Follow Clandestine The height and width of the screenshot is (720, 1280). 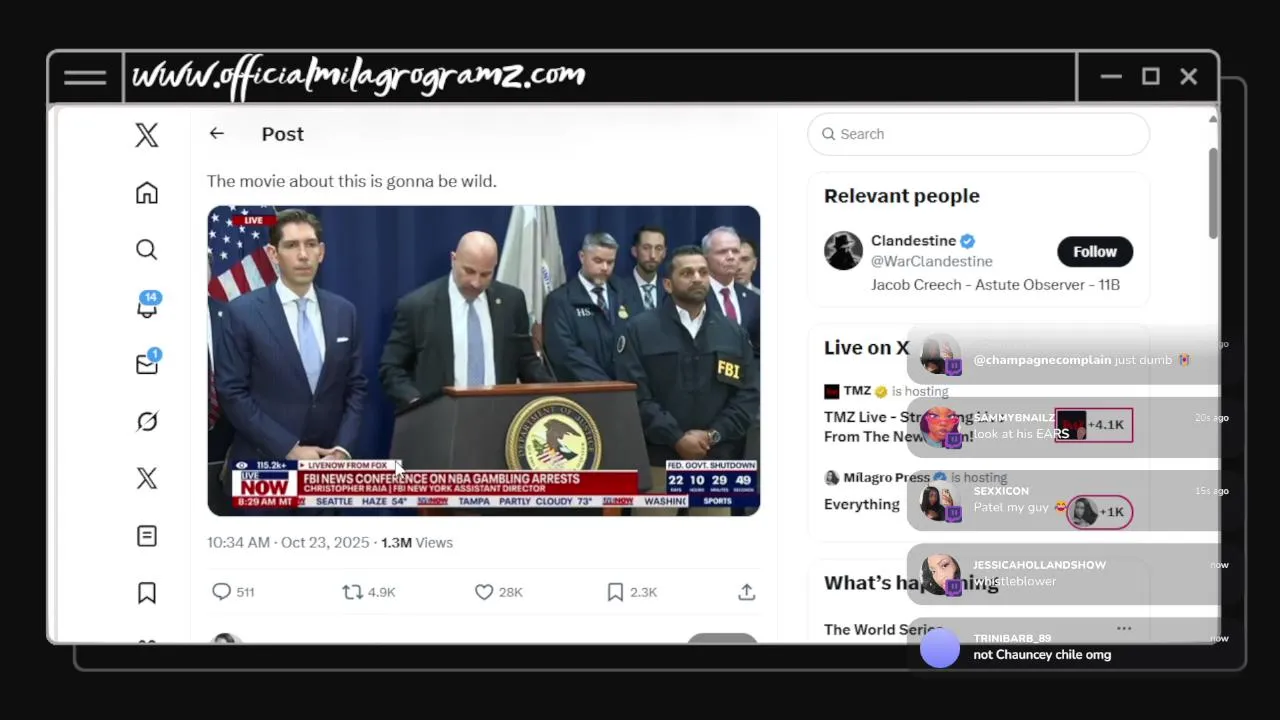tap(1095, 252)
